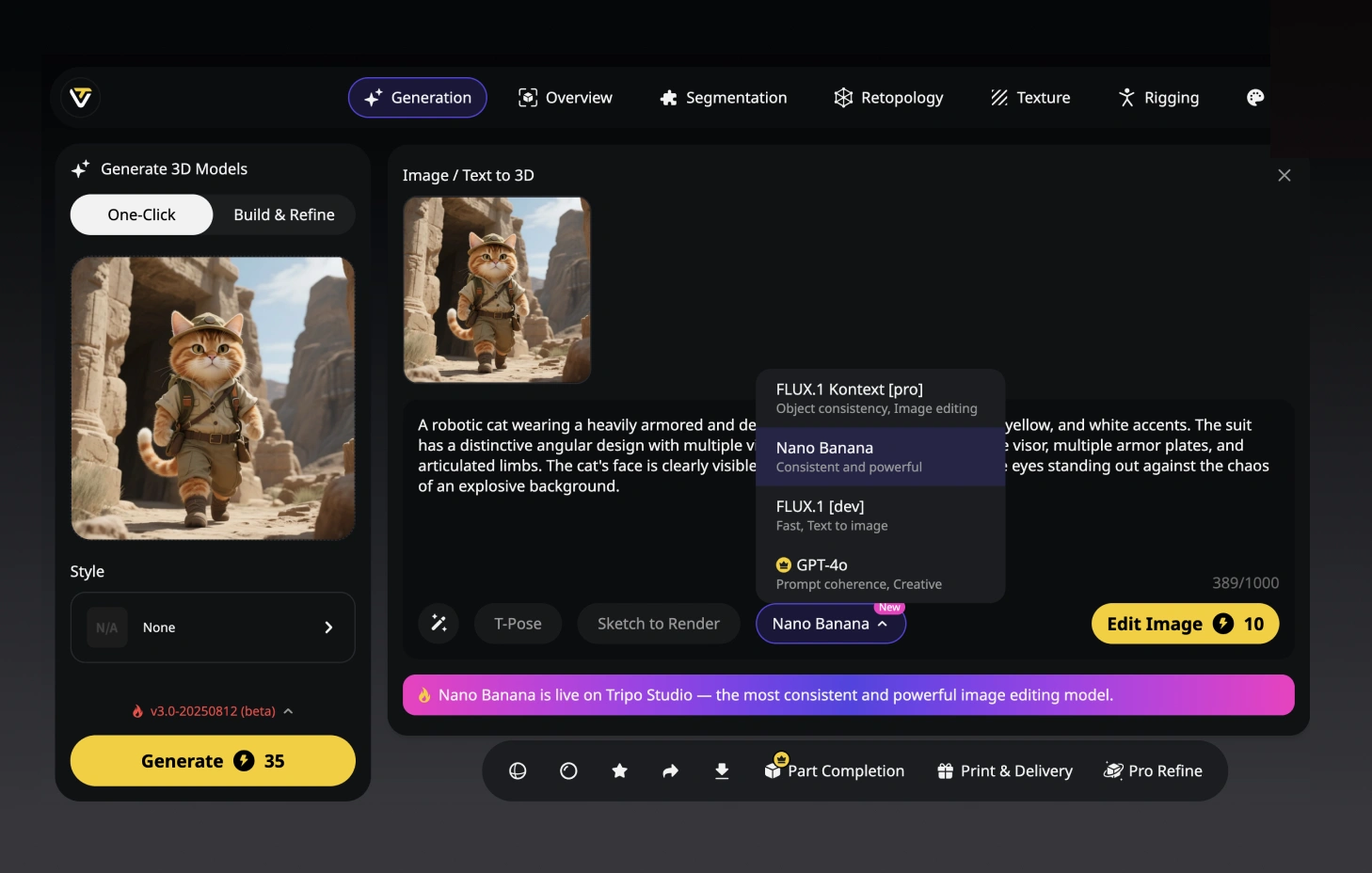Click the Nano Banana announcement gradient banner
Screen dimensions: 1372x873
848,695
